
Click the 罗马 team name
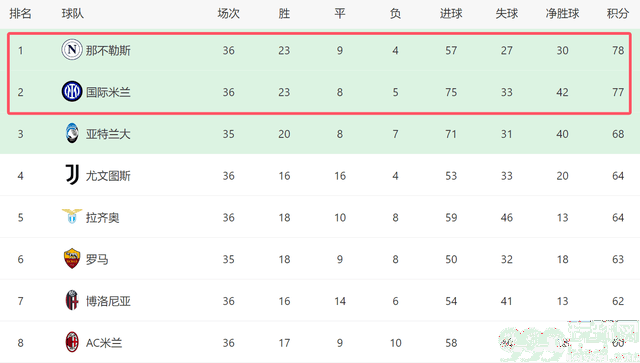pyautogui.click(x=97, y=259)
